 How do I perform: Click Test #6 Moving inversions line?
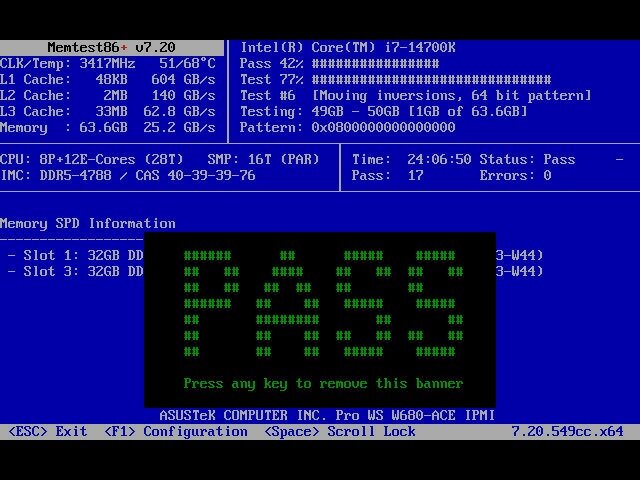click(x=416, y=95)
